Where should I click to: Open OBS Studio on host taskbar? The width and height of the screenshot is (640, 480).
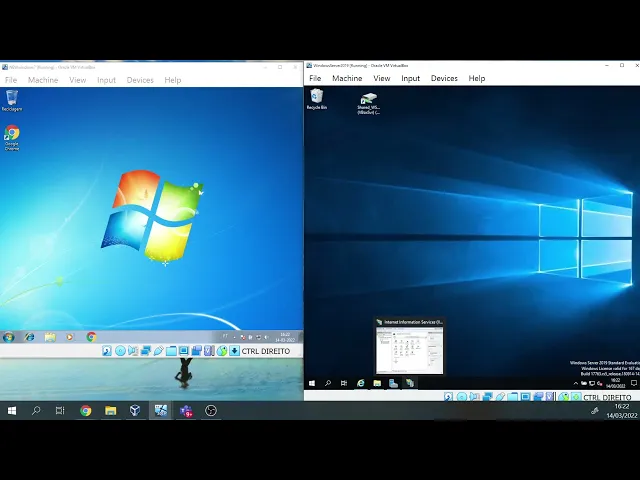pyautogui.click(x=211, y=411)
